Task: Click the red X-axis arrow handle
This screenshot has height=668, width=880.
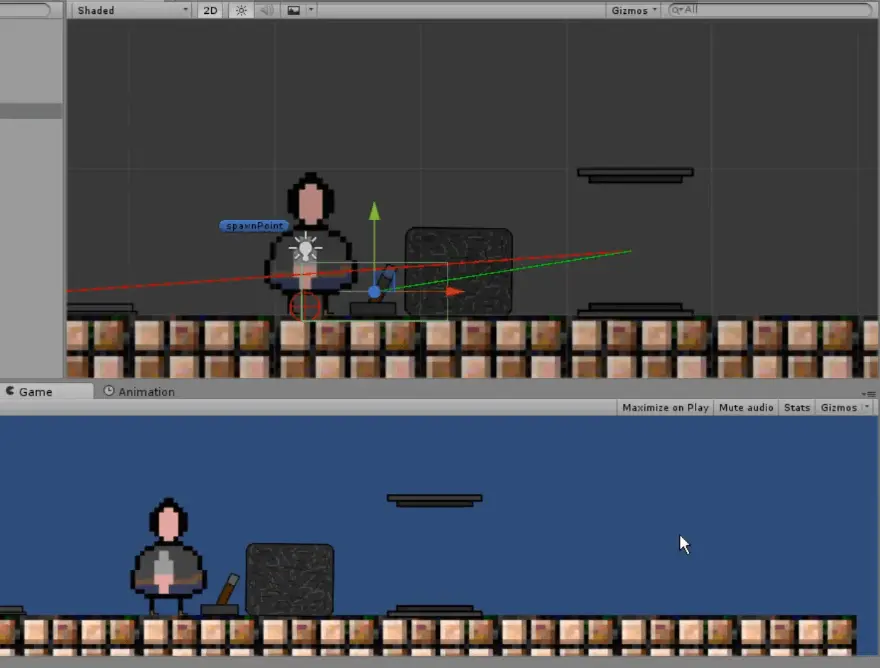Action: tap(455, 292)
